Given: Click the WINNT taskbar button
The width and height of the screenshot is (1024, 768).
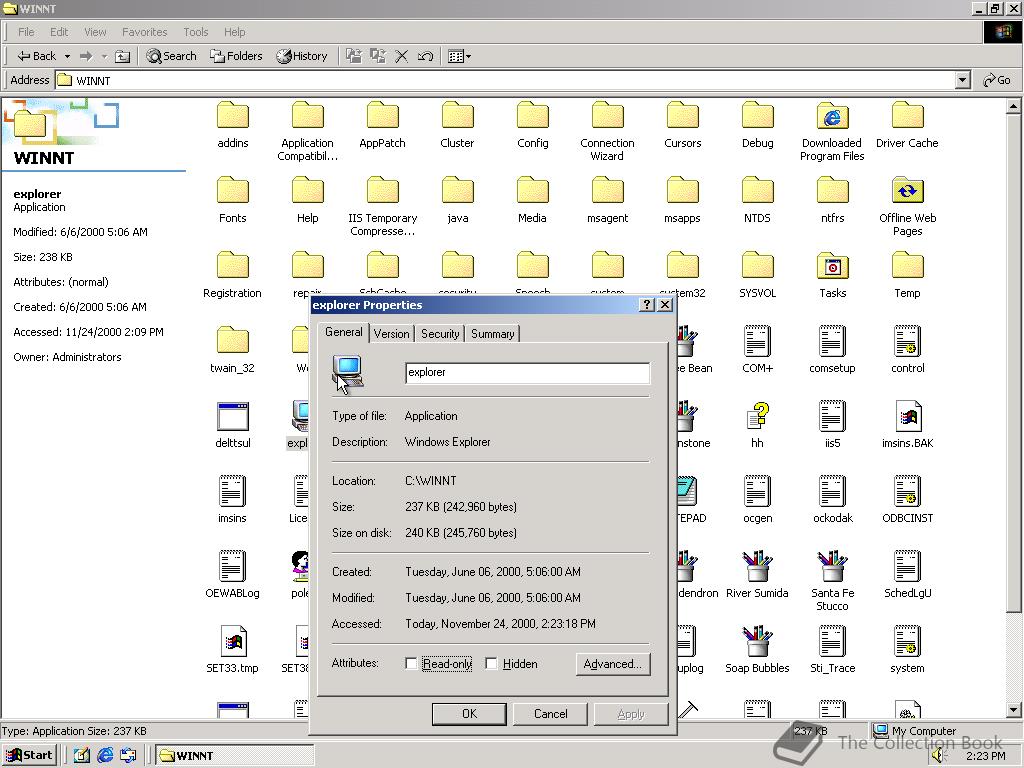Looking at the screenshot, I should (234, 756).
